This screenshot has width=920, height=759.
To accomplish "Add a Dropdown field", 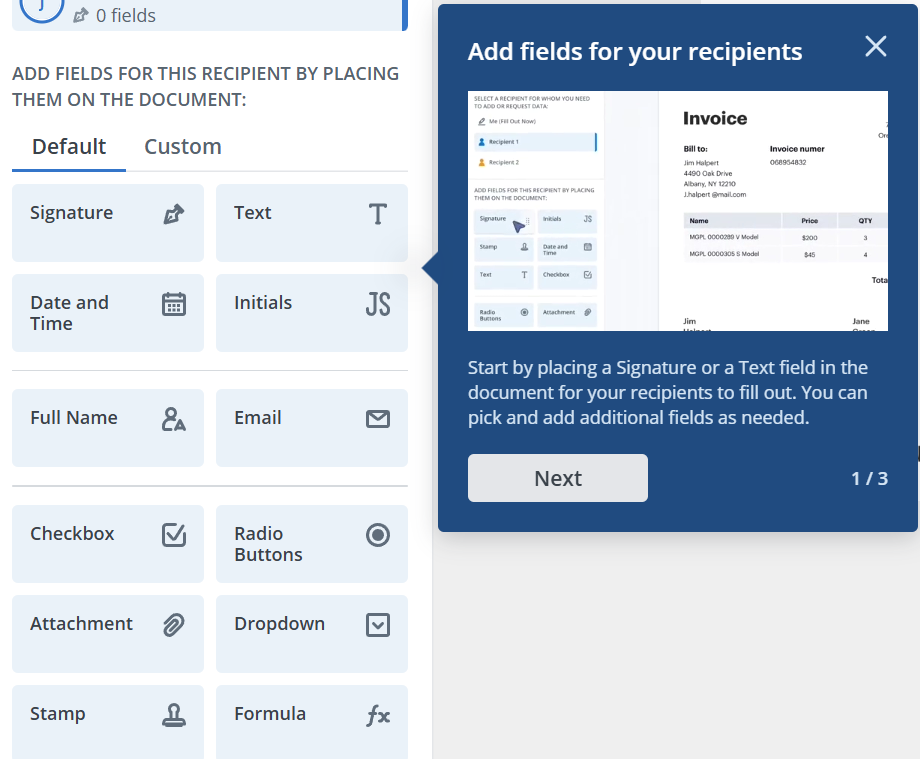I will [x=312, y=633].
